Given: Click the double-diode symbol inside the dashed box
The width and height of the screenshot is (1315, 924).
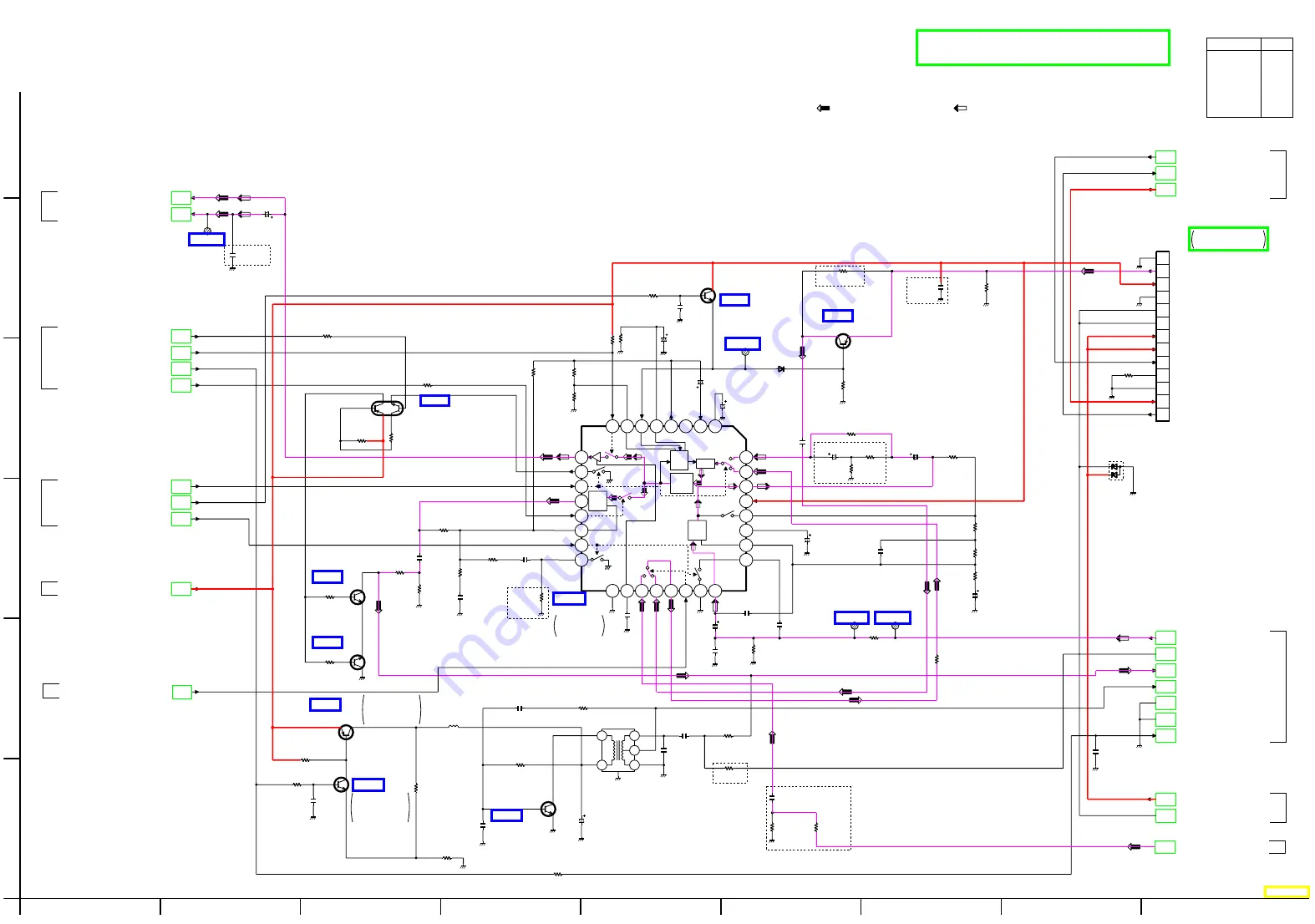Looking at the screenshot, I should tap(1115, 470).
